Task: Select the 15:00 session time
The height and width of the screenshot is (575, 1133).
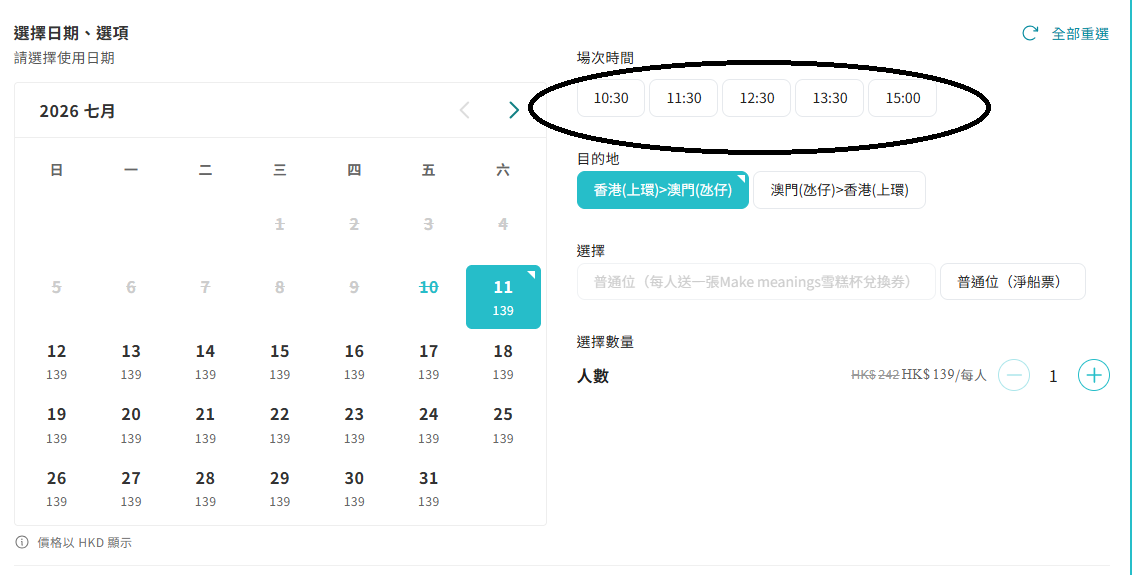Action: [x=902, y=98]
